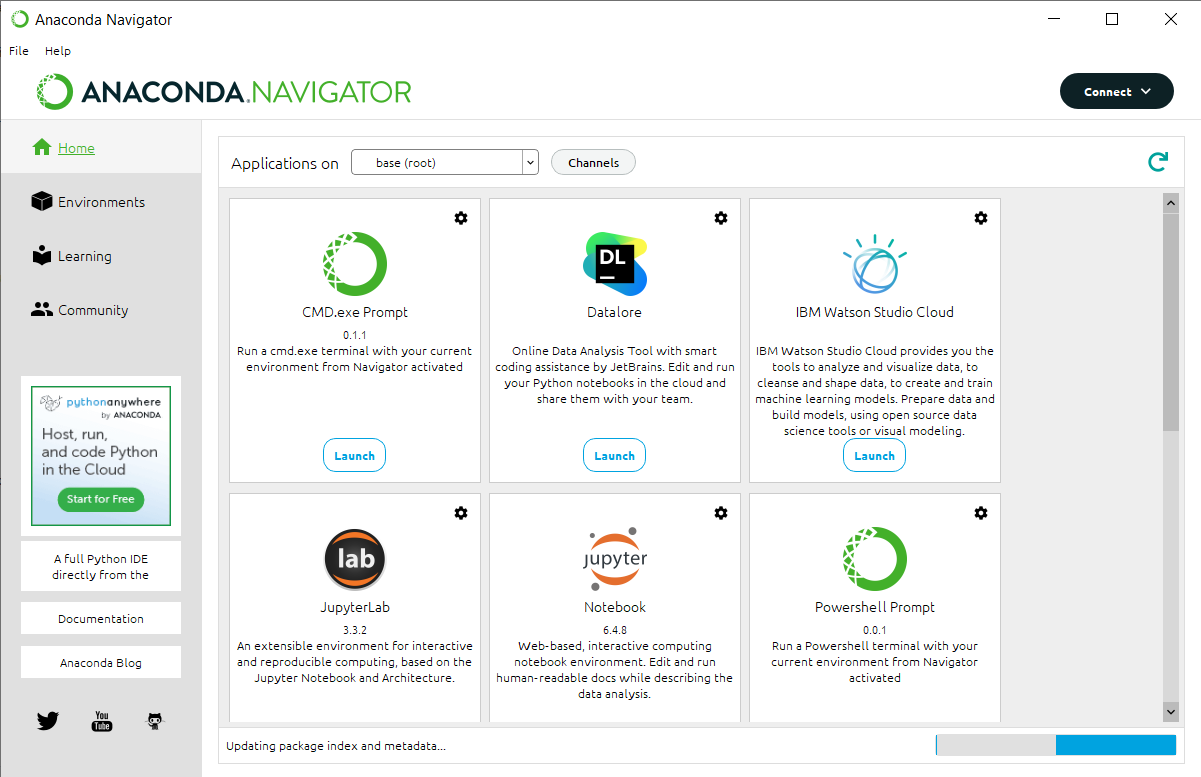Click the Powershell Prompt title text
Viewport: 1201px width, 777px height.
[x=875, y=607]
